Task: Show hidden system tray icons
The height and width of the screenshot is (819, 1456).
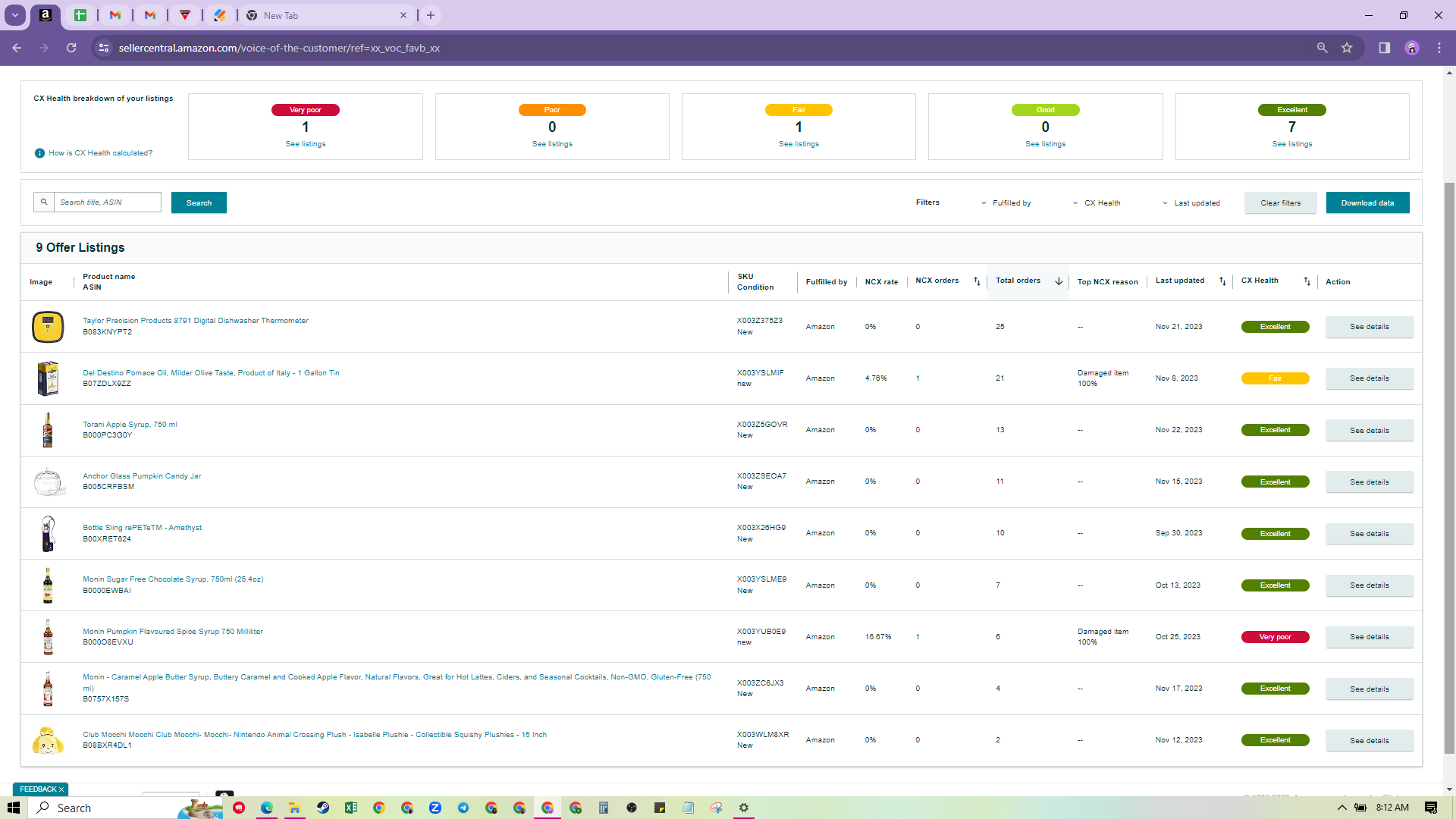Action: [1341, 808]
